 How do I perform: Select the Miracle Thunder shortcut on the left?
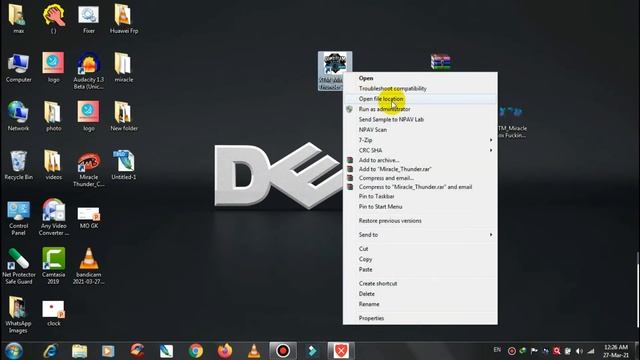point(89,169)
